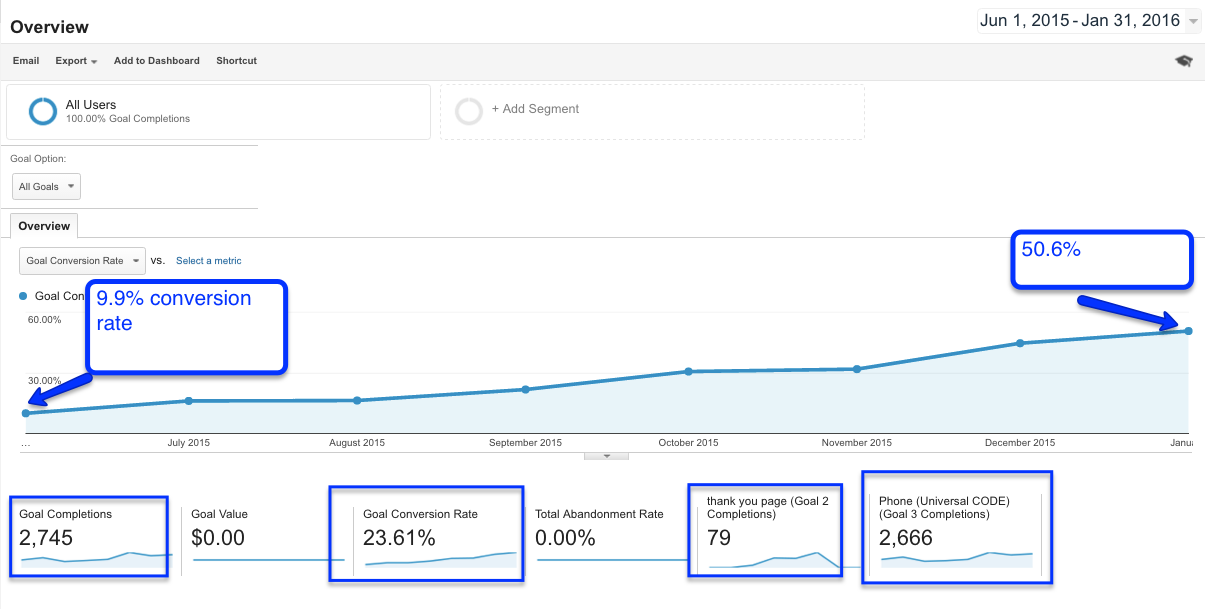1205x609 pixels.
Task: Click the October 2015 data point
Action: click(689, 371)
